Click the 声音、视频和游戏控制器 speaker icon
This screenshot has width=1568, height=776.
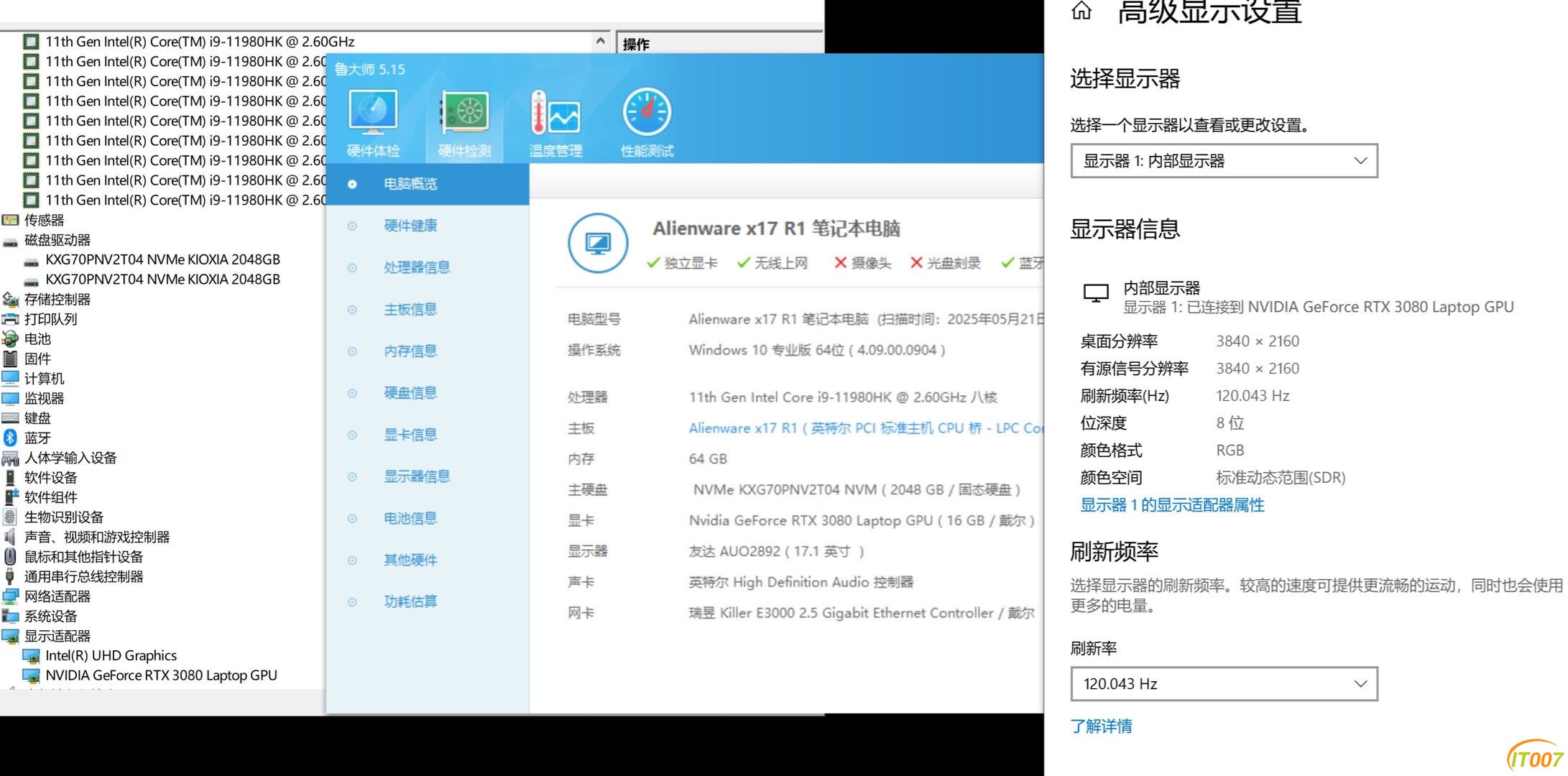pos(10,537)
